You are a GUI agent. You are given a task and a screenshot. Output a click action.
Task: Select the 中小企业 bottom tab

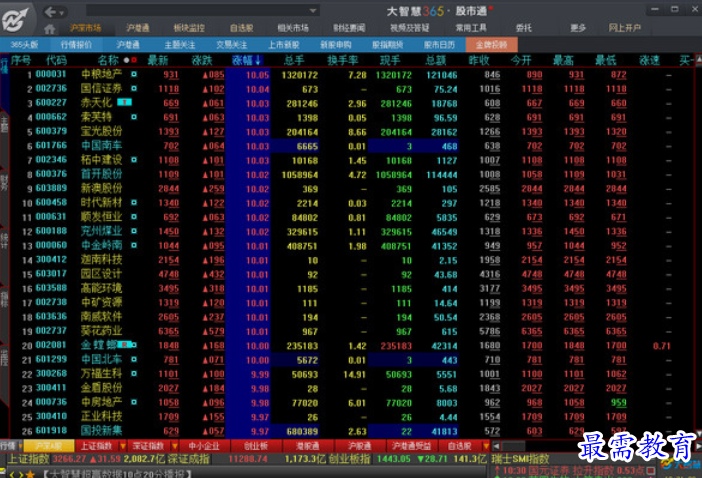tap(205, 446)
